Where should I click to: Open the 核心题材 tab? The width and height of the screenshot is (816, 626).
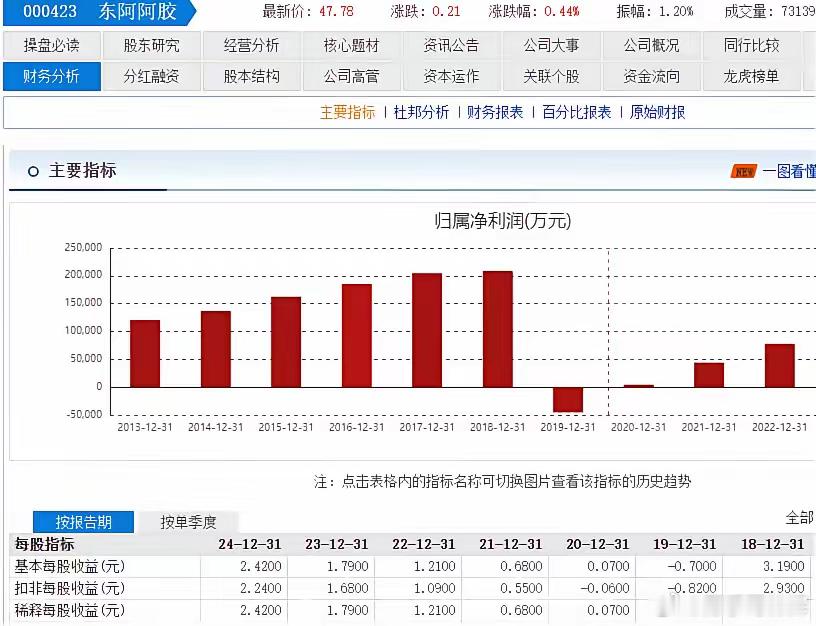click(351, 46)
